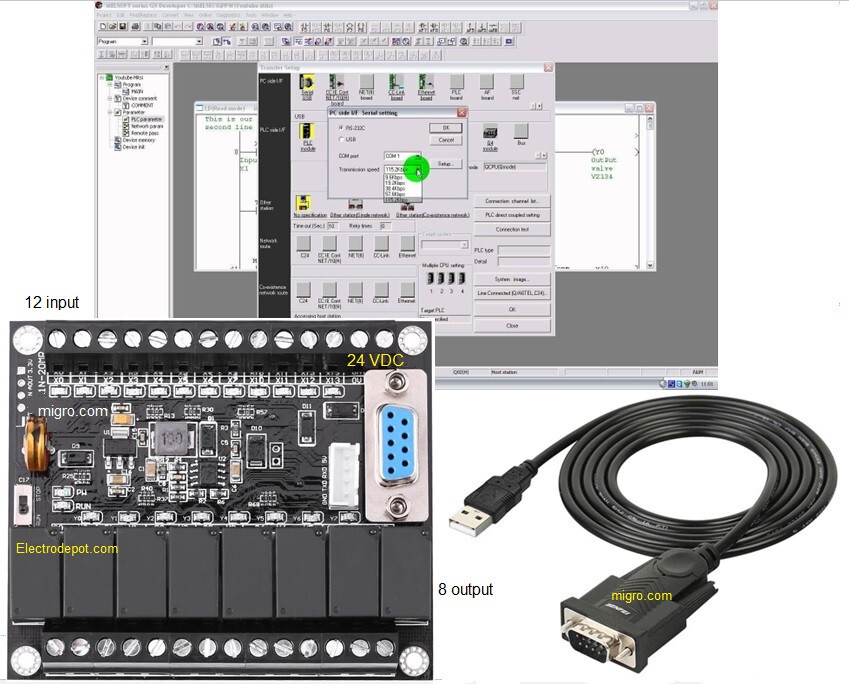Select the SSC net interface icon
Viewport: 849px width, 684px height.
517,83
